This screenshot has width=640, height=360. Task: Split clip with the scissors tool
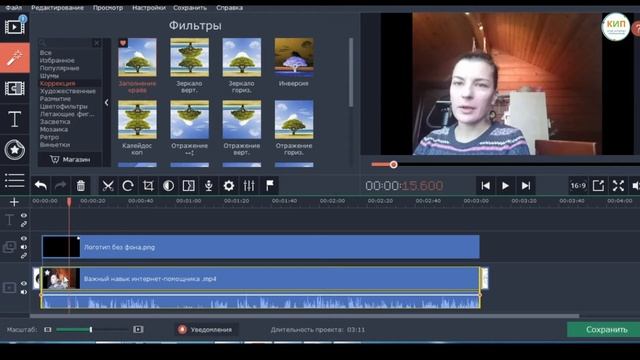108,186
